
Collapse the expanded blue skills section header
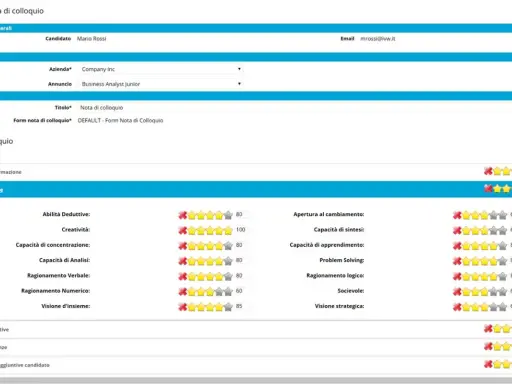click(x=256, y=189)
